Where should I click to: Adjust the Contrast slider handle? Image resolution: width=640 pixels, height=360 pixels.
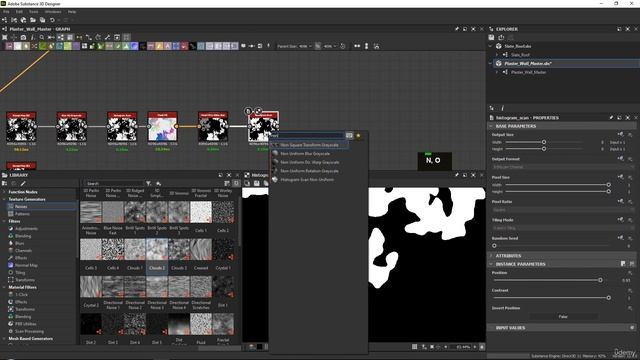coord(608,298)
